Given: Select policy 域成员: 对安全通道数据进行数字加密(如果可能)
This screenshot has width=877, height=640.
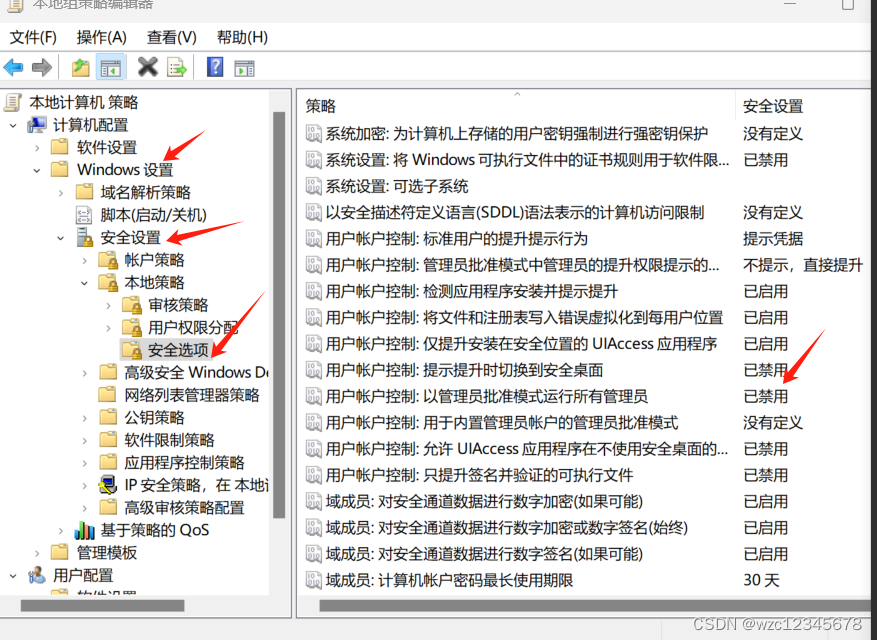Looking at the screenshot, I should pyautogui.click(x=484, y=501).
